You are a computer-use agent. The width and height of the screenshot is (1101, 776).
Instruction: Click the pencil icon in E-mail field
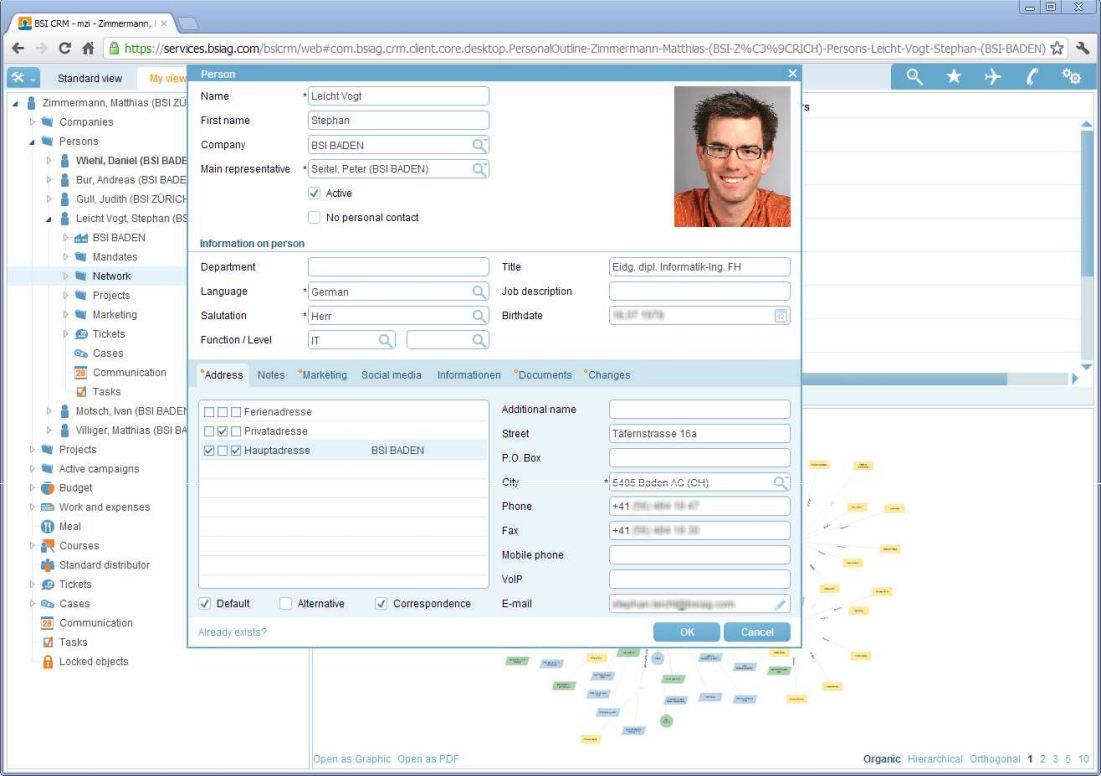(x=780, y=604)
